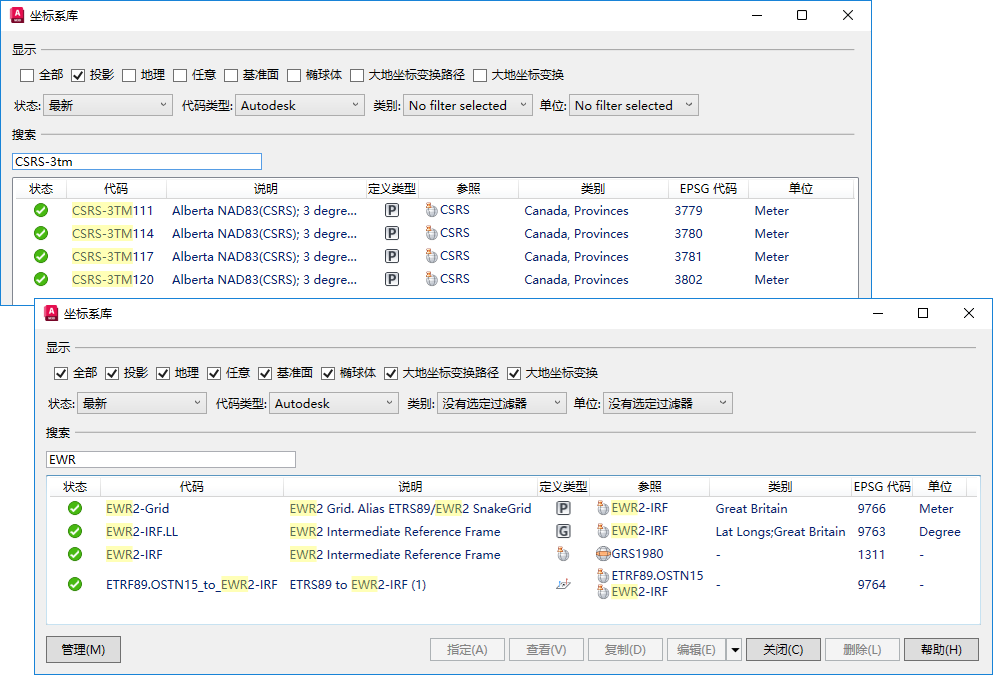Click the green status icon for EWR2-Grid
Screen dimensions: 993x675
coord(75,508)
